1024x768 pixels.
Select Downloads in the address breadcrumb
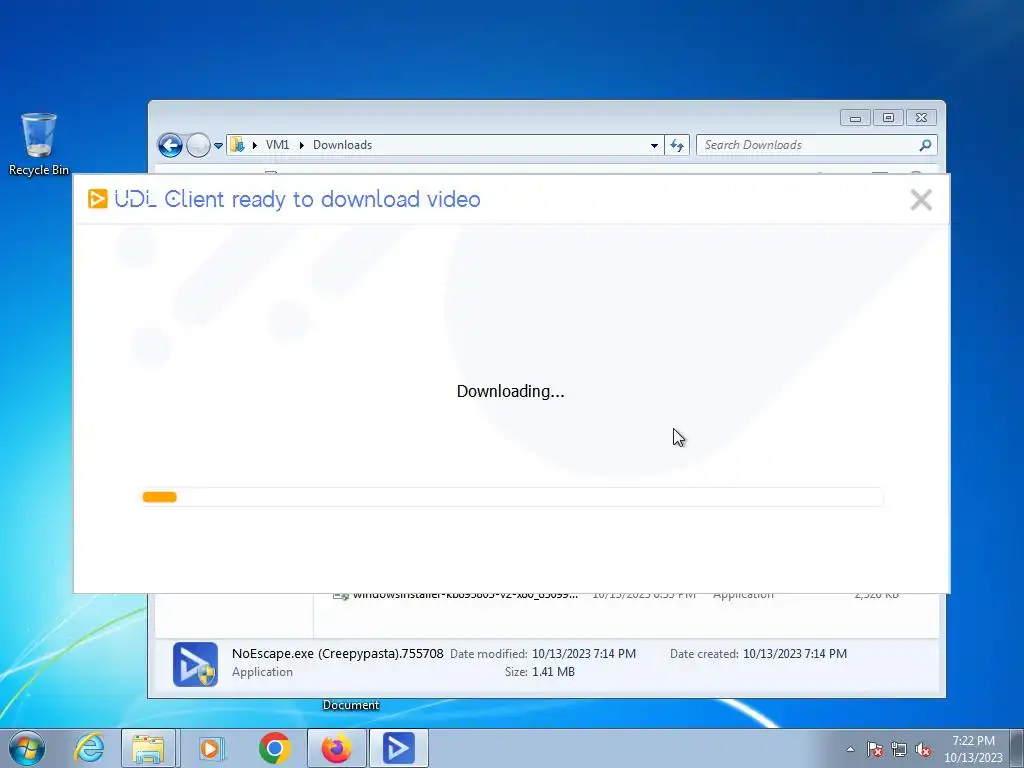pos(342,145)
